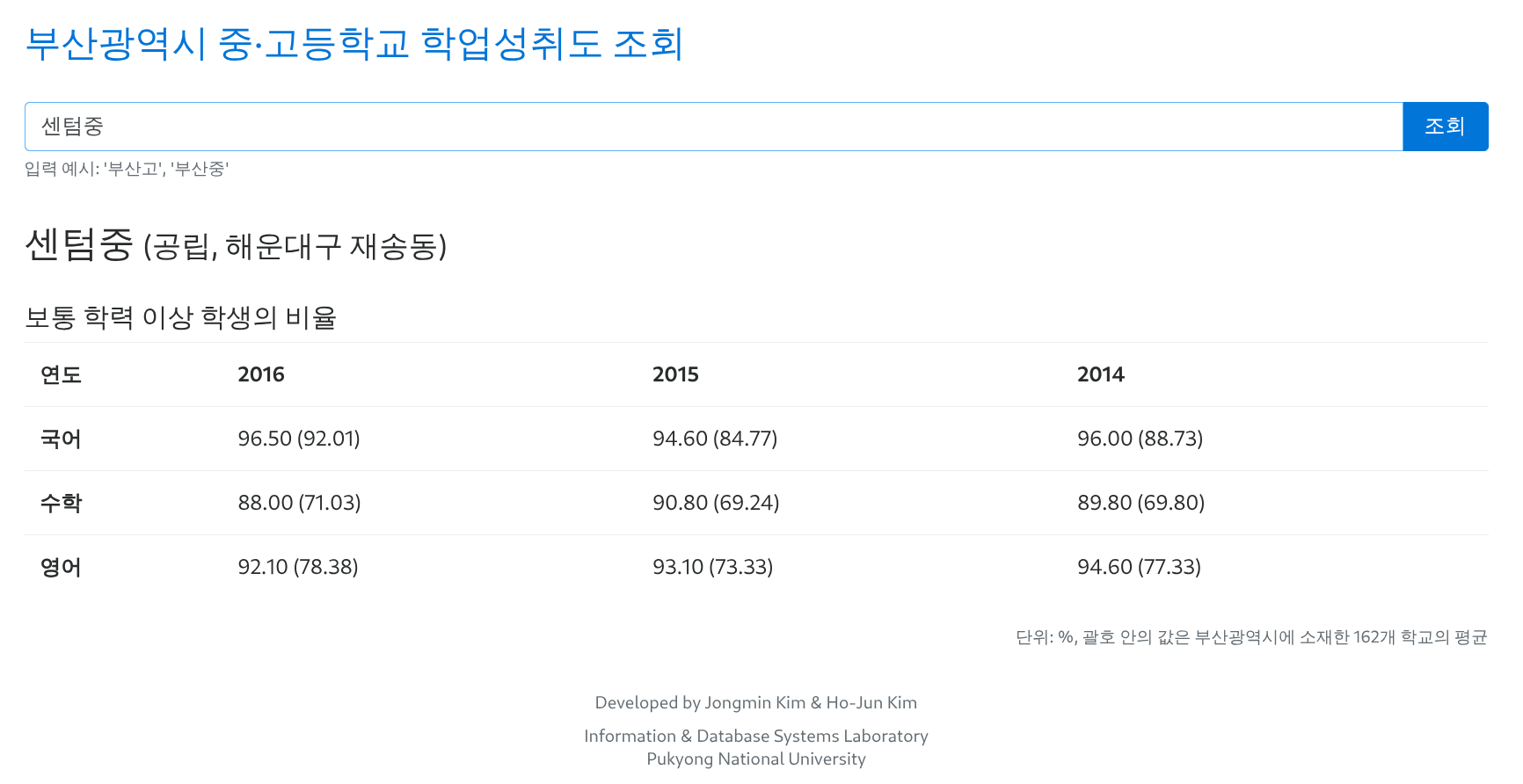1523x784 pixels.
Task: Click the 2014 column header
Action: [x=1100, y=374]
